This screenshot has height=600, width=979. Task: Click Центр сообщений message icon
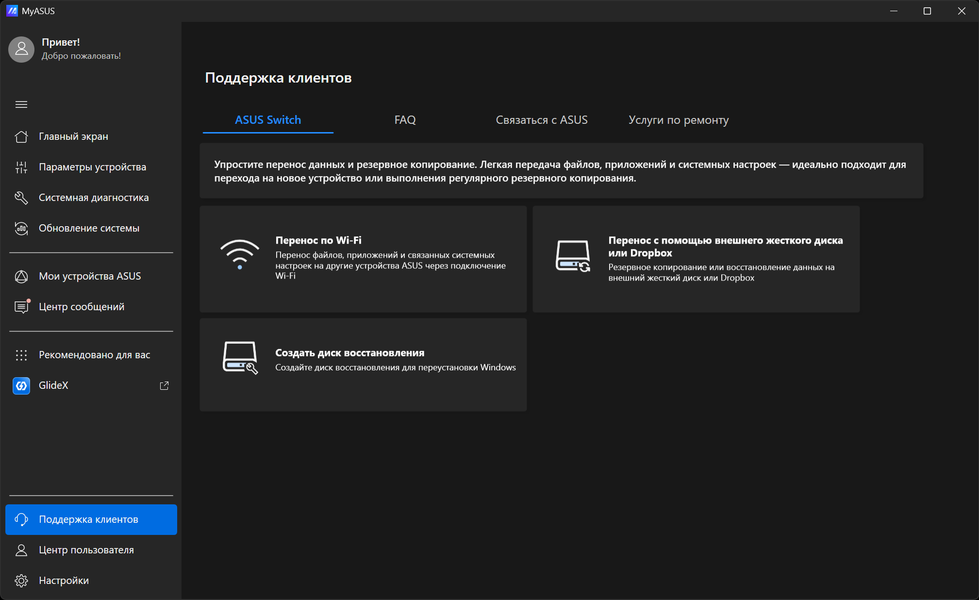point(21,307)
